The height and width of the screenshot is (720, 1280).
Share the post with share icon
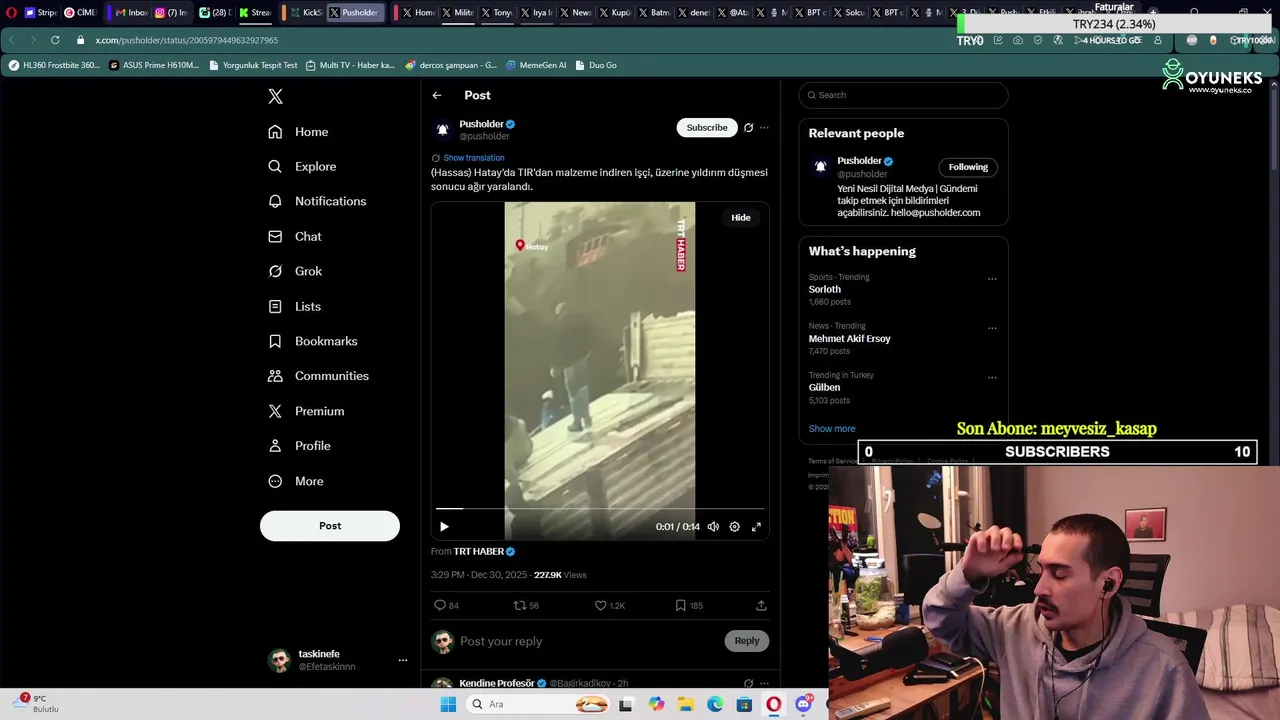761,605
